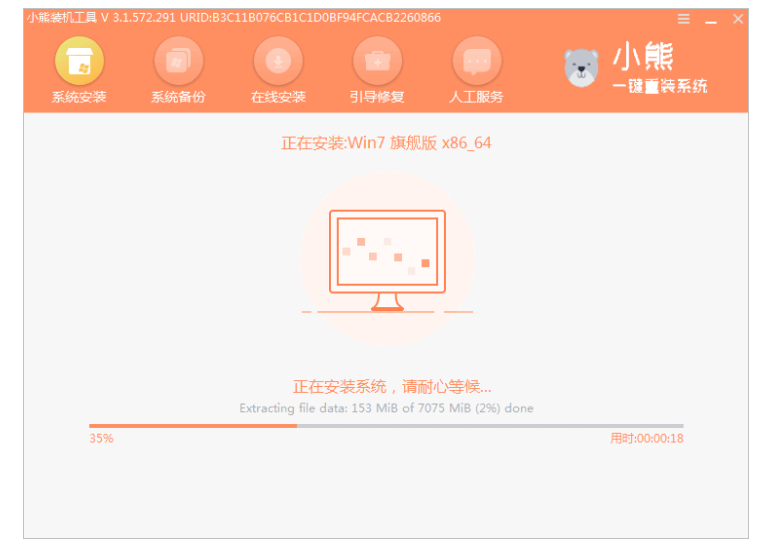Close the 小熊装机工具 window

pos(738,19)
